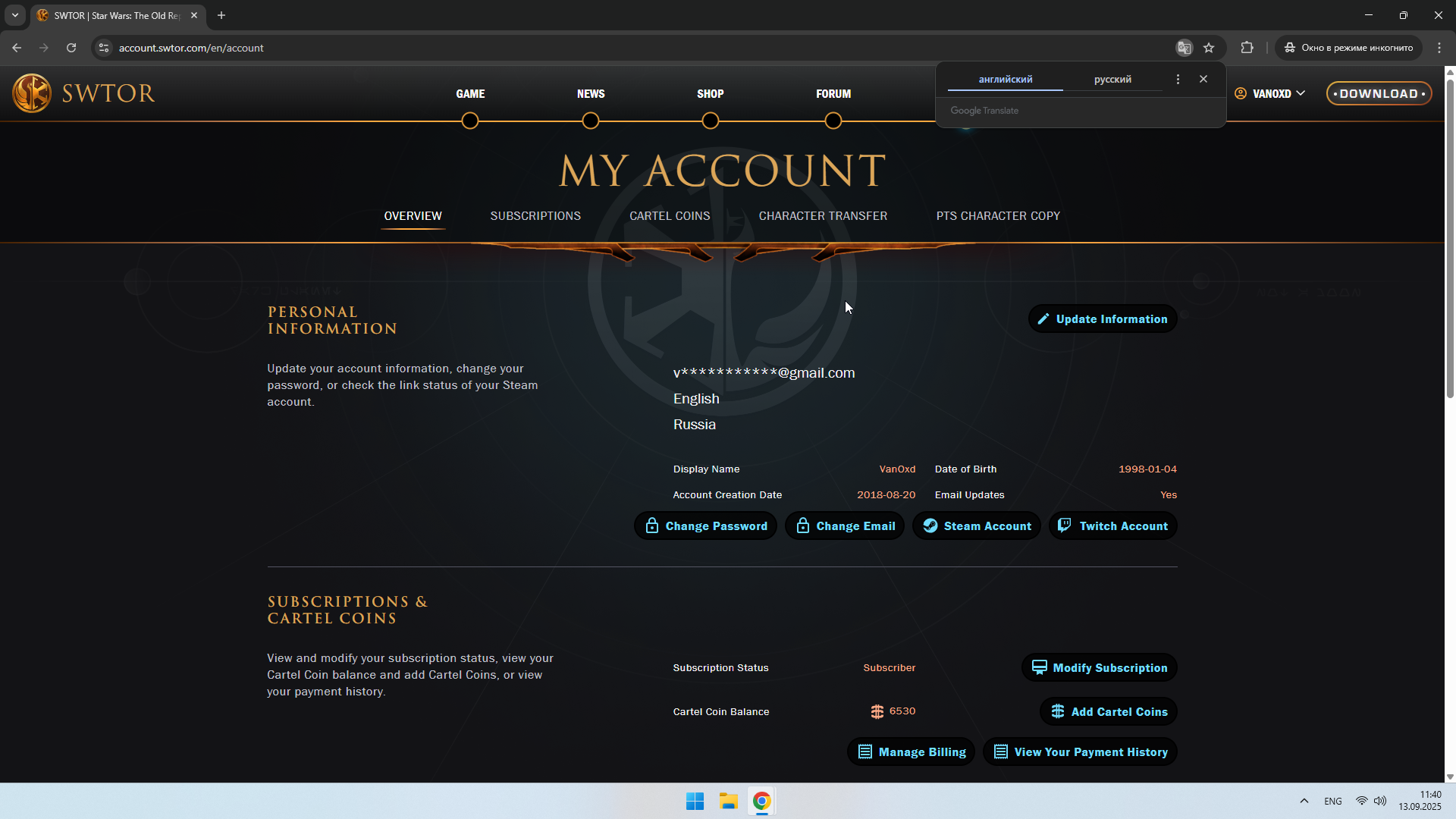1456x819 pixels.
Task: Click date of birth 1998-01-04
Action: click(1148, 469)
